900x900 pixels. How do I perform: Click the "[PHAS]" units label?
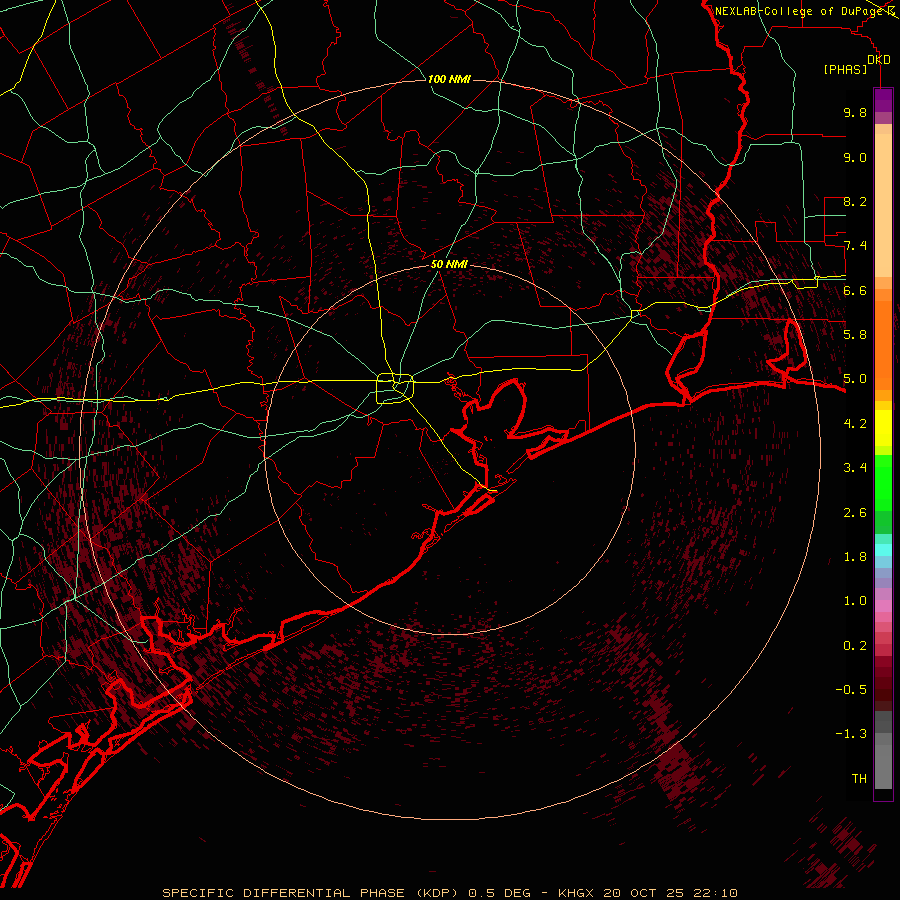(x=845, y=69)
